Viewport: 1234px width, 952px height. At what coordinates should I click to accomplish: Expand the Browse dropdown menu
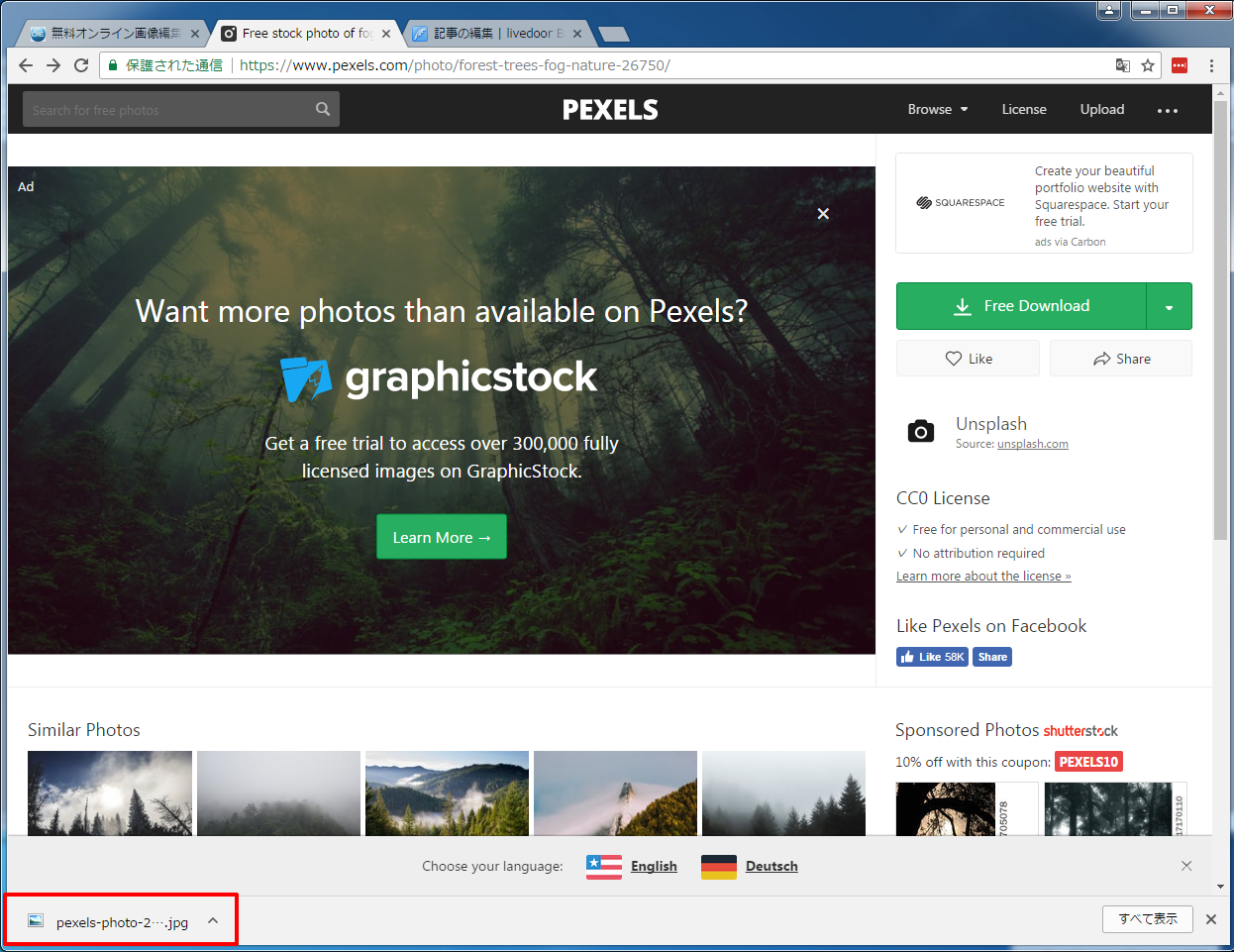point(938,109)
